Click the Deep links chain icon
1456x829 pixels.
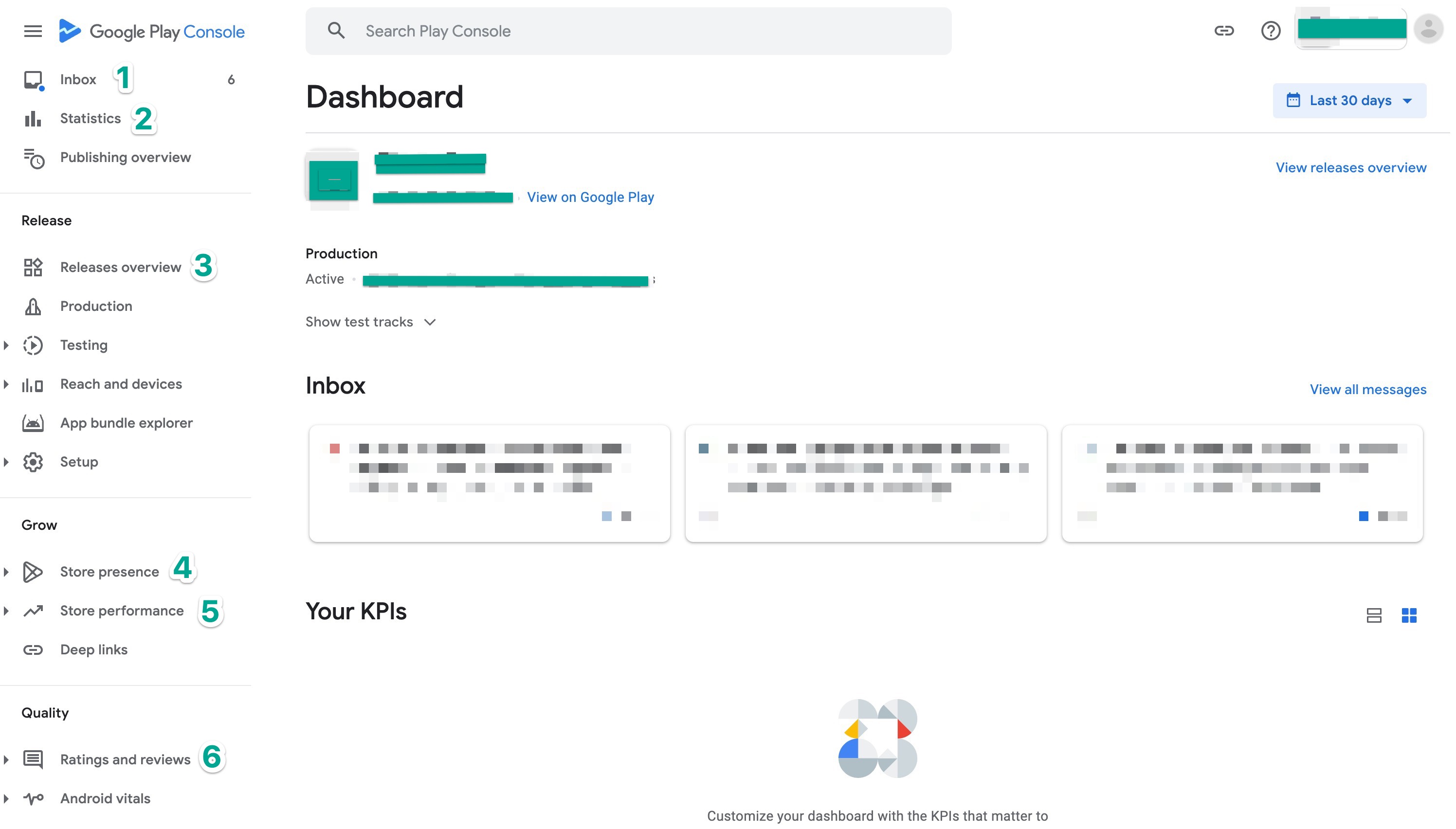pyautogui.click(x=33, y=649)
